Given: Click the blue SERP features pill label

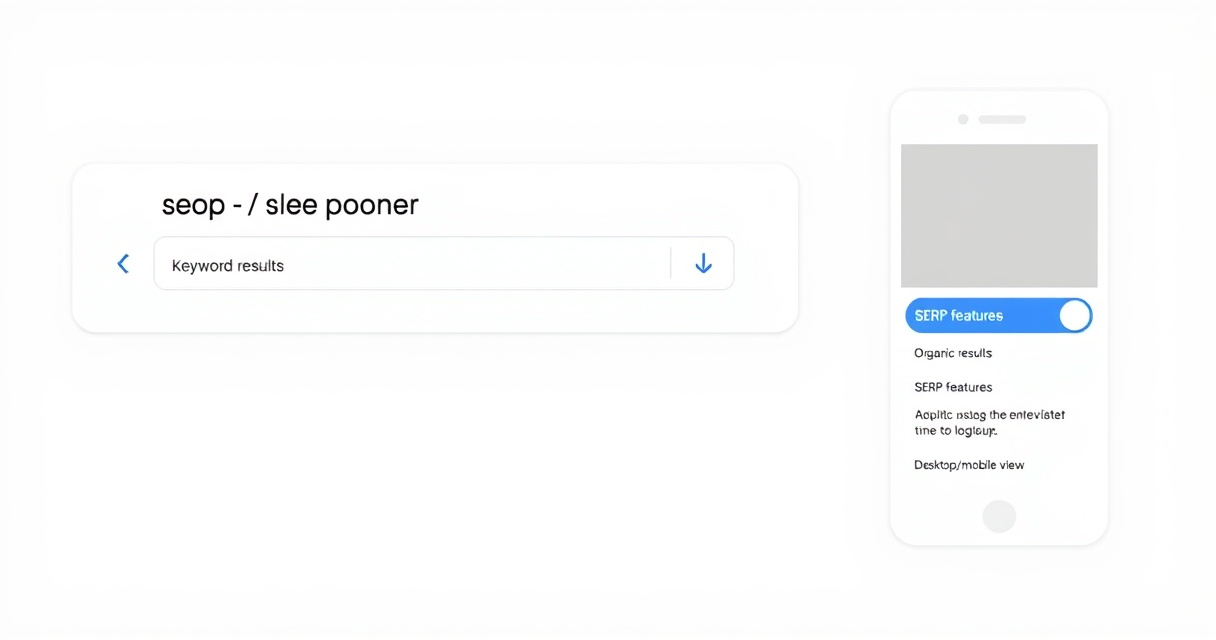Looking at the screenshot, I should coord(958,315).
